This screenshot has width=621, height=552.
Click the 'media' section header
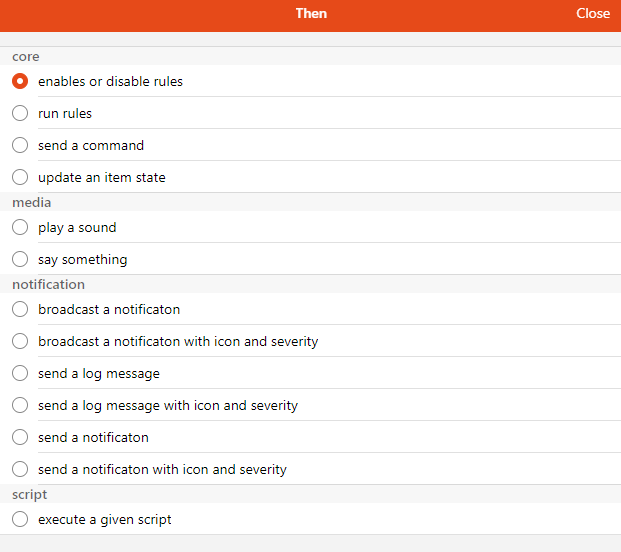click(32, 203)
